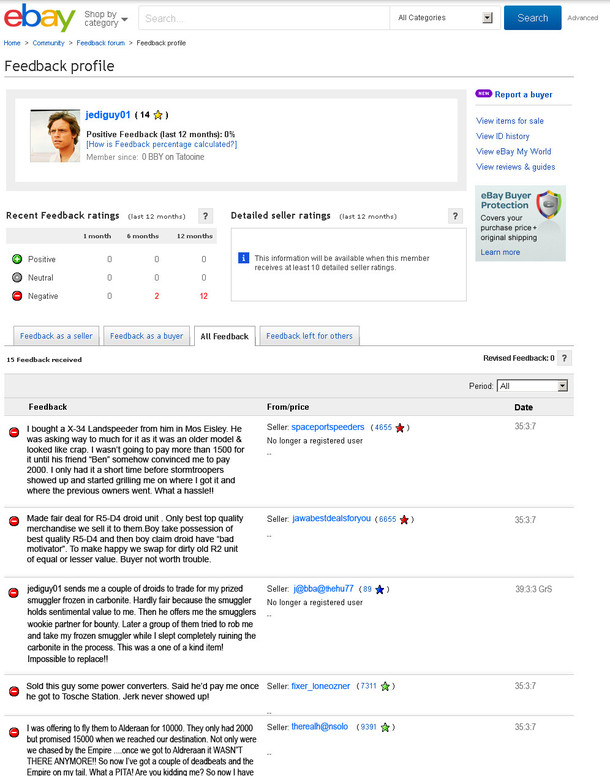610x776 pixels.
Task: Click the Date column header
Action: [523, 407]
